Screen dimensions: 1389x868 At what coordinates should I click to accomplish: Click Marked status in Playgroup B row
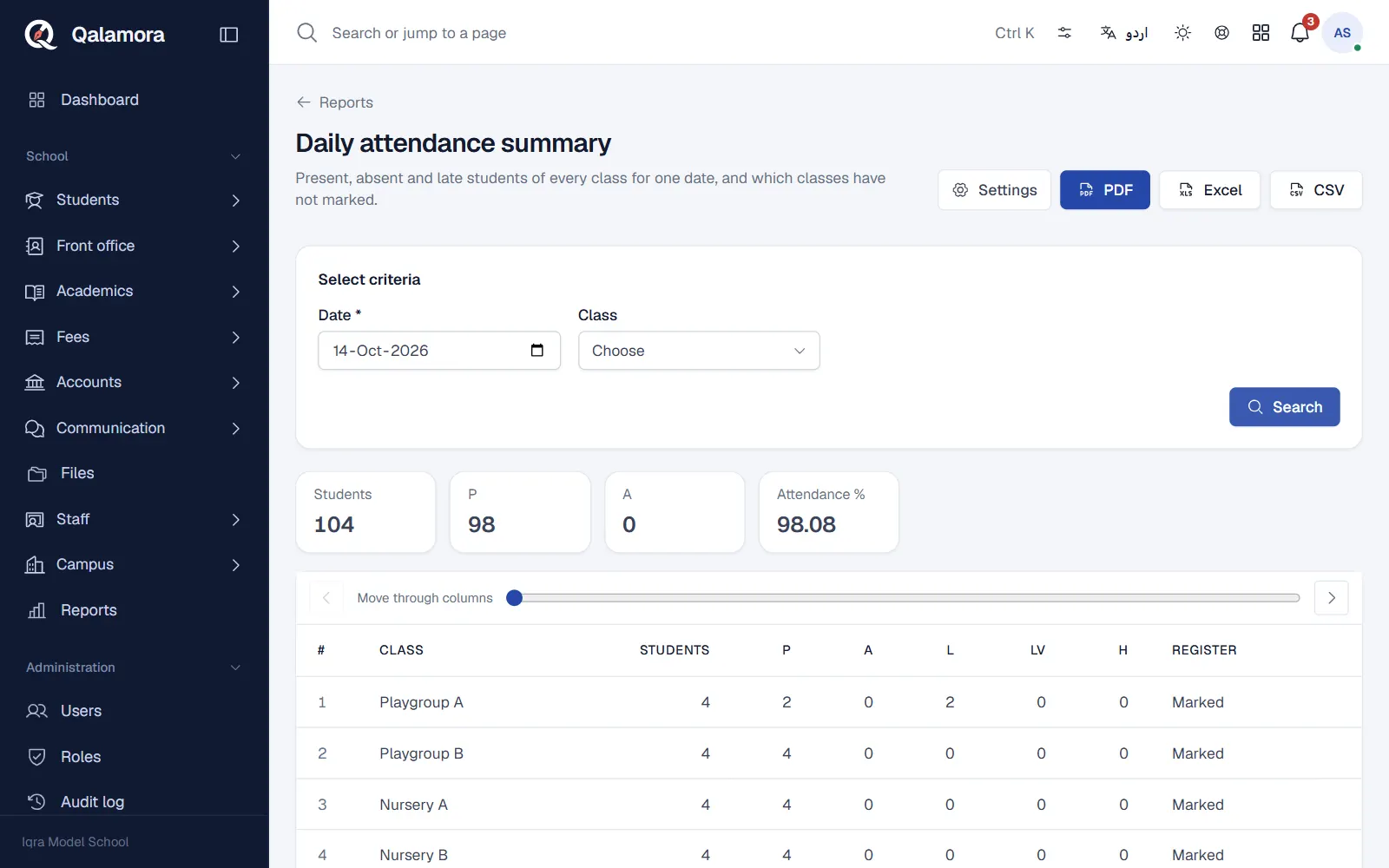click(1198, 753)
